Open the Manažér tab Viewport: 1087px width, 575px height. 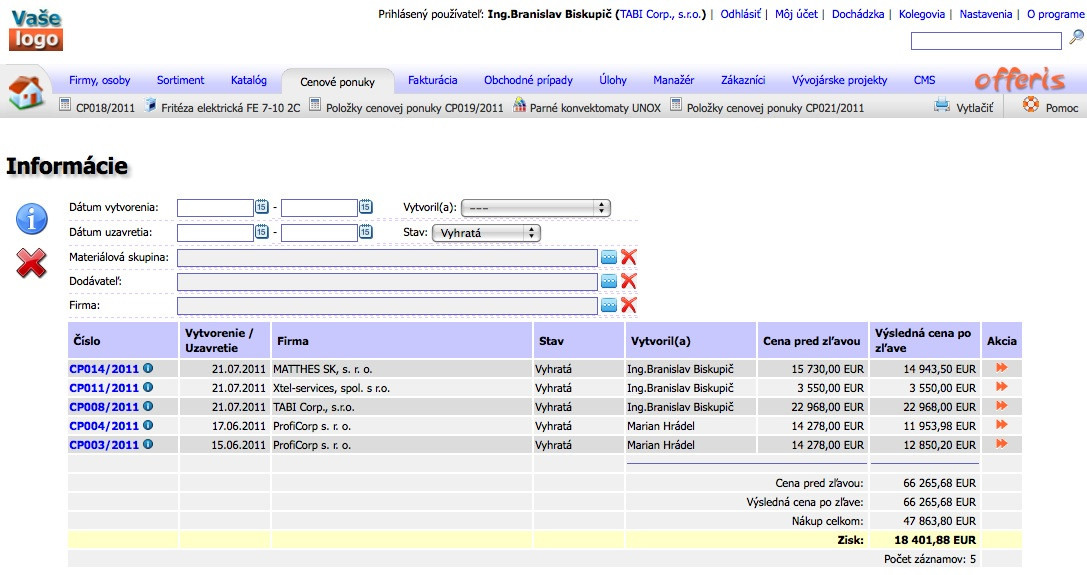click(673, 80)
